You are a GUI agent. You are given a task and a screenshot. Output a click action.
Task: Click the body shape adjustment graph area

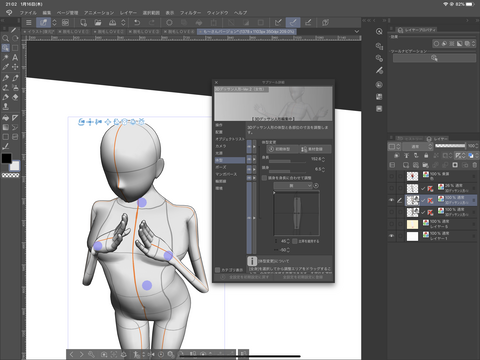pos(297,213)
